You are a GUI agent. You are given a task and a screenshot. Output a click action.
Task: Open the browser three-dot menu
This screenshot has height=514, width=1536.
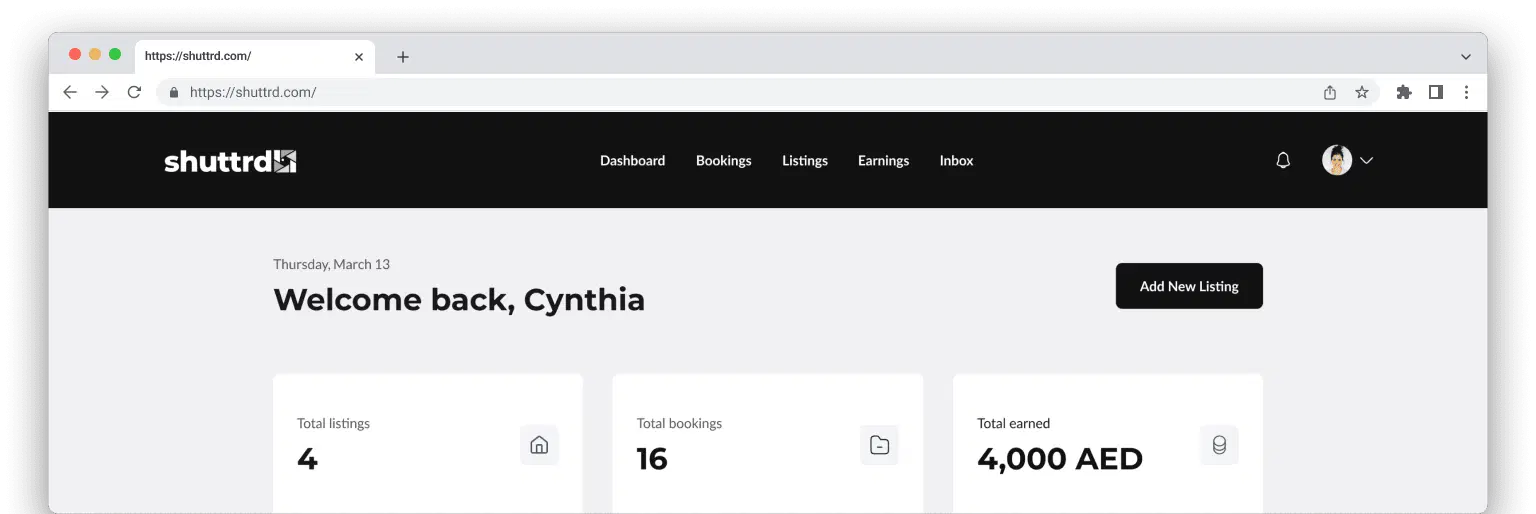(1466, 92)
